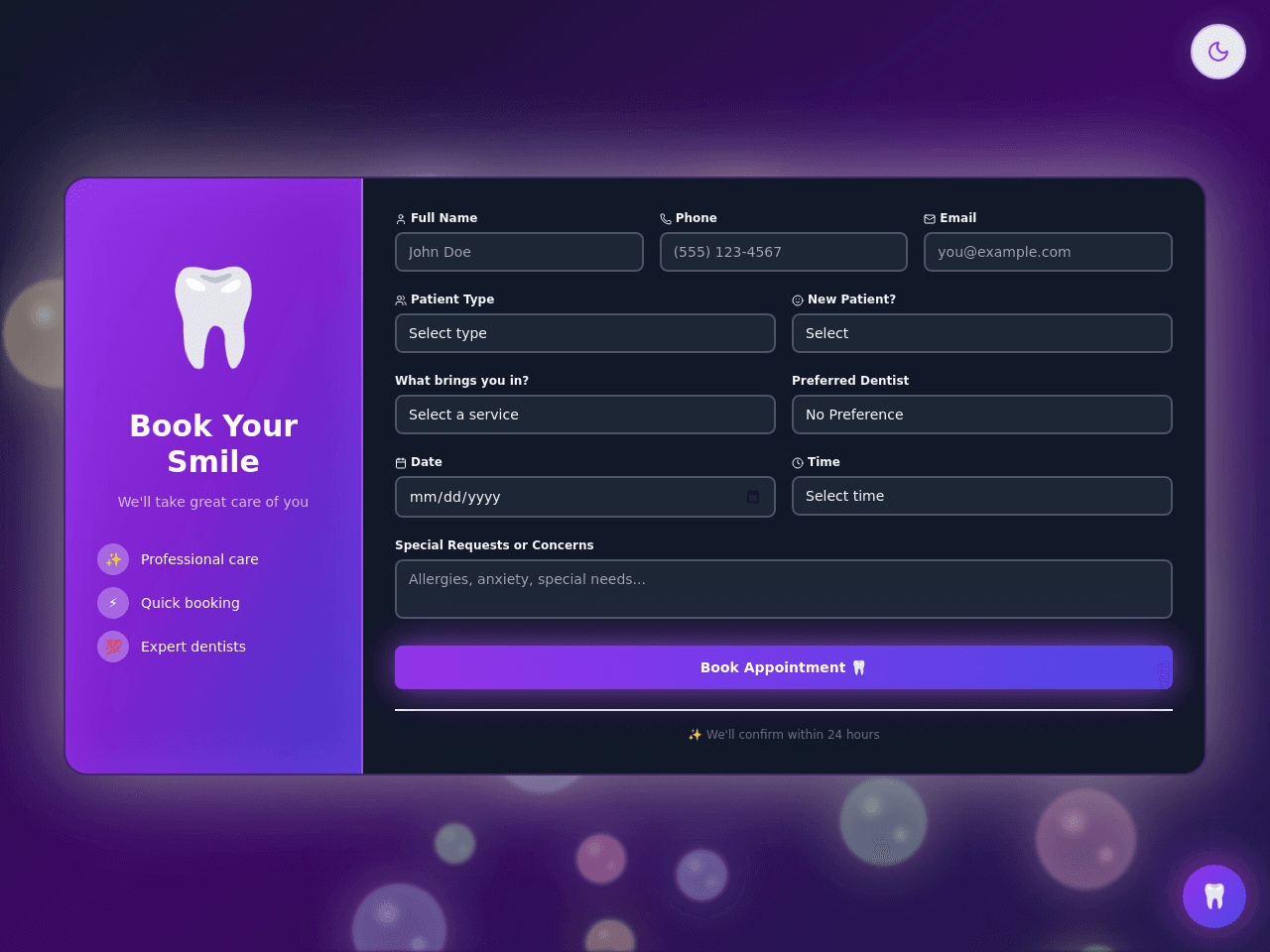Click into the Phone number field

pyautogui.click(x=784, y=252)
